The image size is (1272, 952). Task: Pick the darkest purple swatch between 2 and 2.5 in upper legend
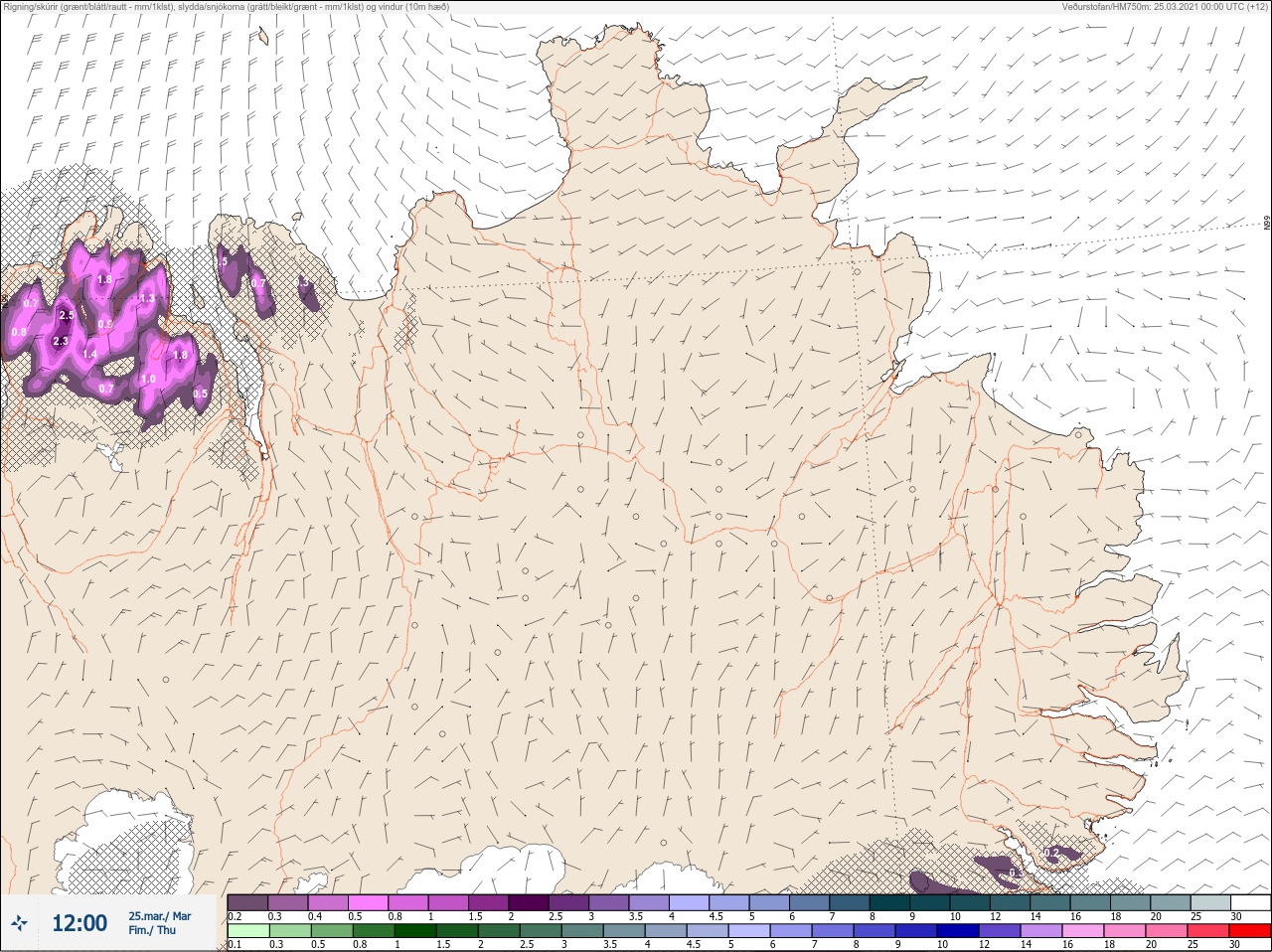pyautogui.click(x=530, y=902)
